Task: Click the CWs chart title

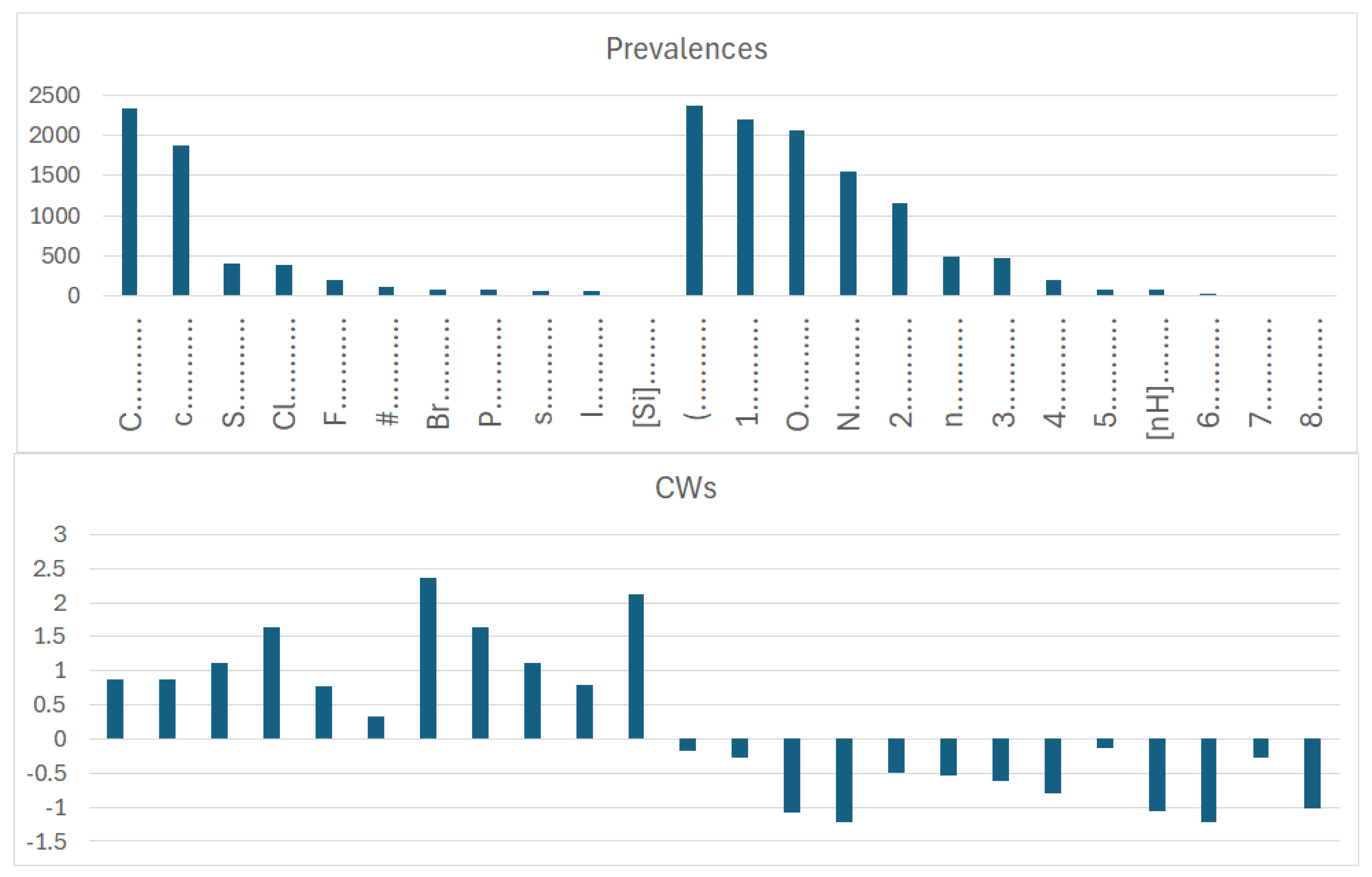Action: [685, 488]
